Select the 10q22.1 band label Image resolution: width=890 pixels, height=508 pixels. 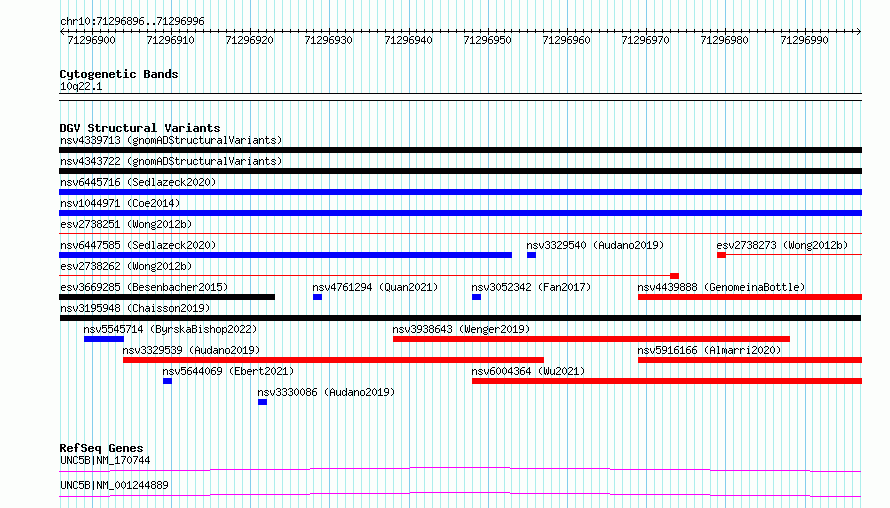81,86
